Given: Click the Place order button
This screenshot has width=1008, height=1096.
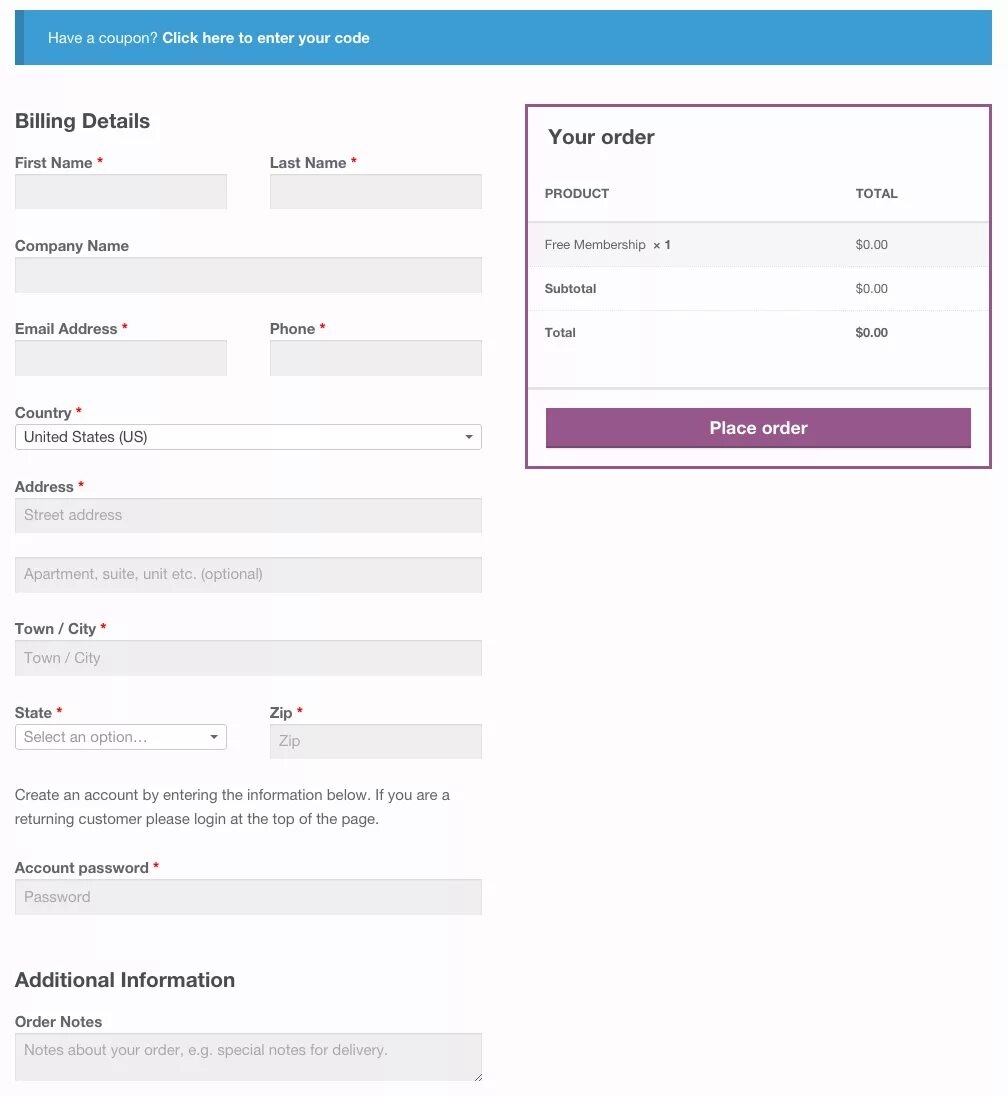Looking at the screenshot, I should tap(758, 428).
